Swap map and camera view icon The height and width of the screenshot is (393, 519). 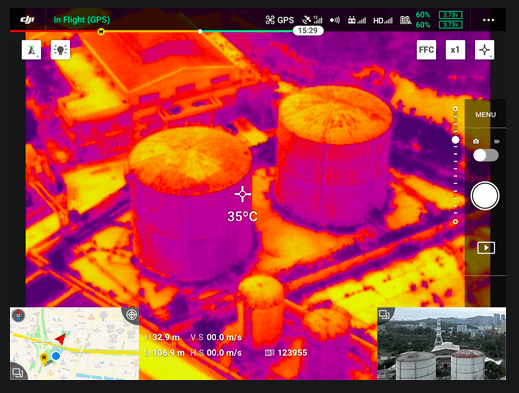(17, 372)
